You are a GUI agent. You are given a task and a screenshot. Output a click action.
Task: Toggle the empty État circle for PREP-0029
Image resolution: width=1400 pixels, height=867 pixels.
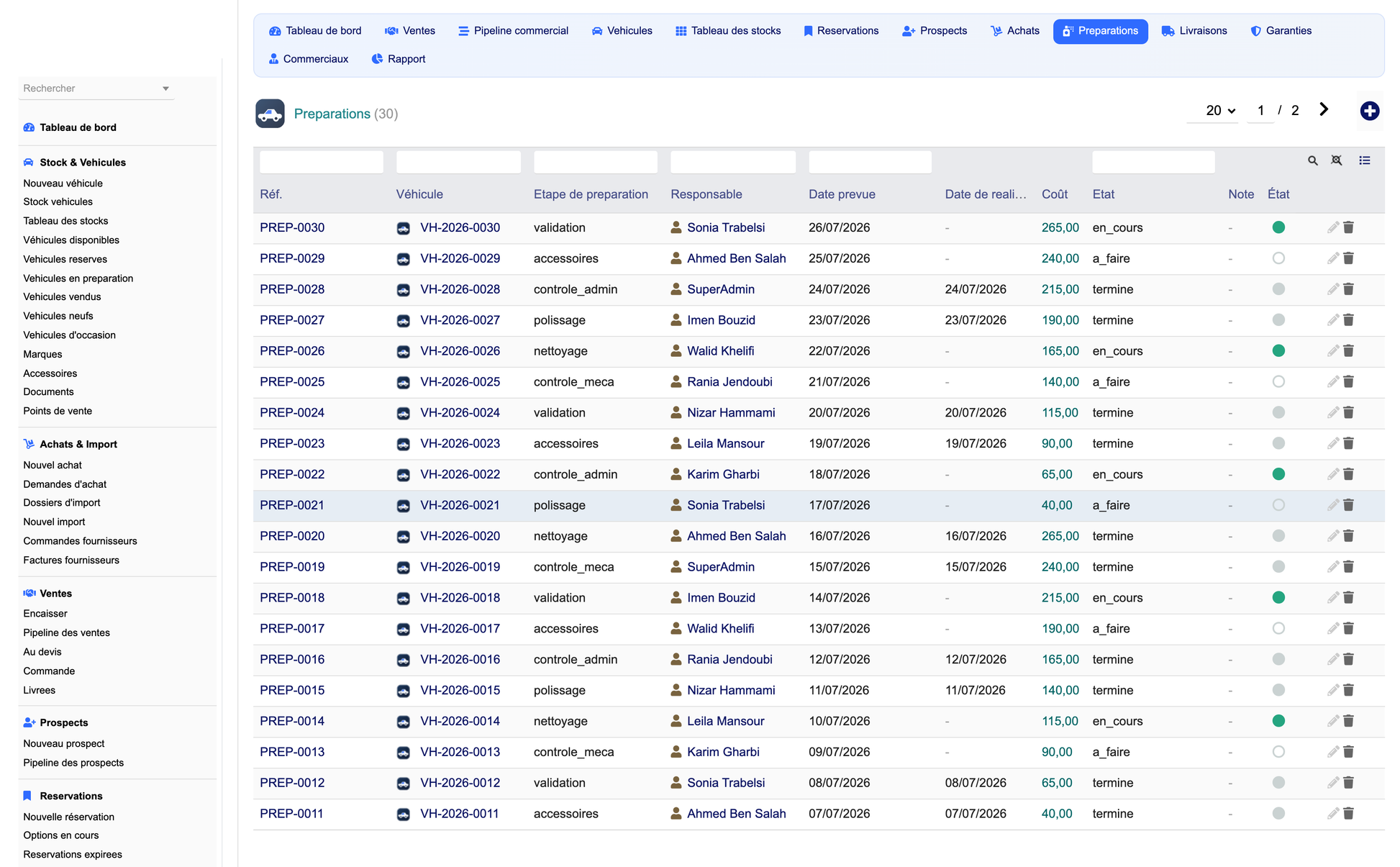tap(1278, 258)
